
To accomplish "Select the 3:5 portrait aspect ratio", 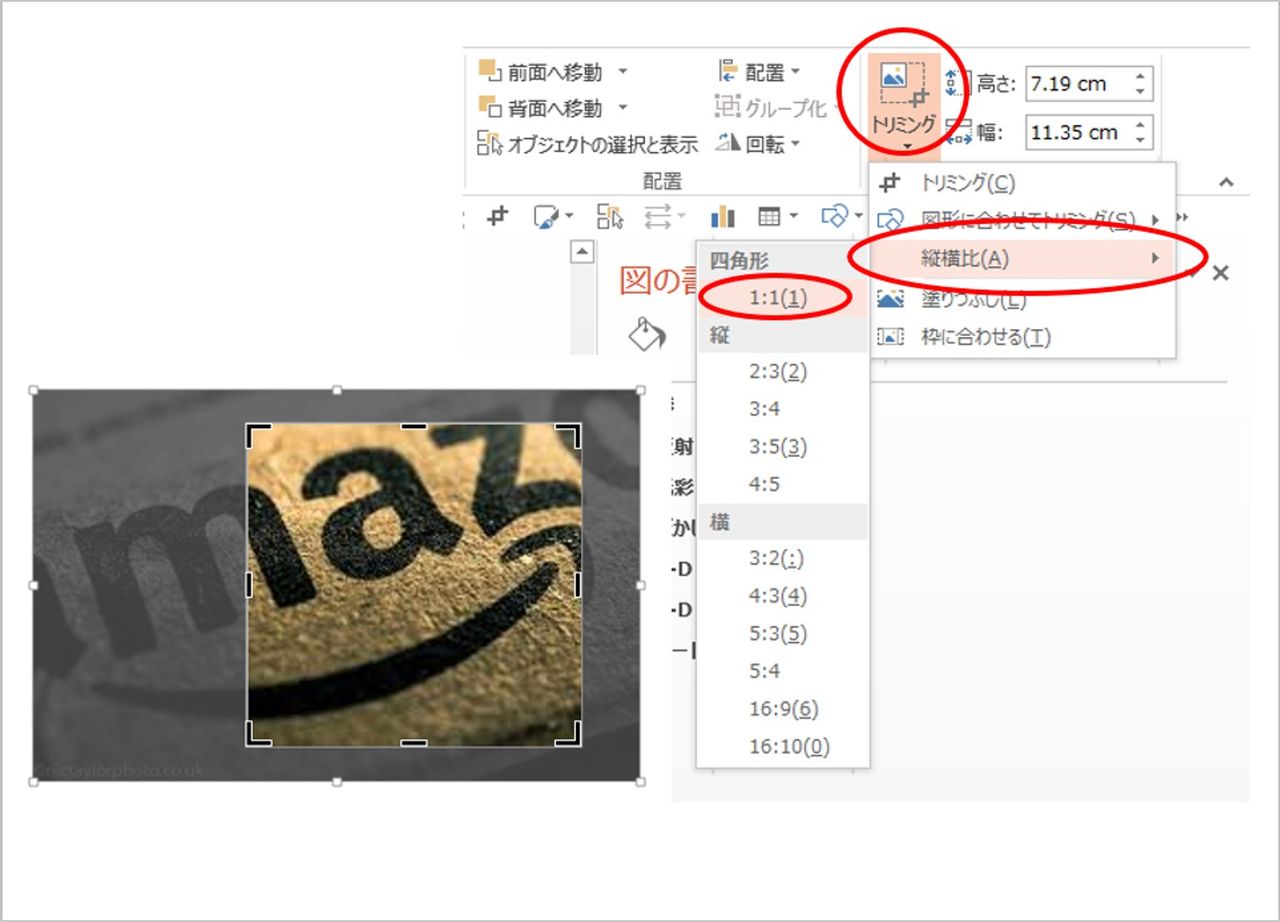I will tap(782, 447).
